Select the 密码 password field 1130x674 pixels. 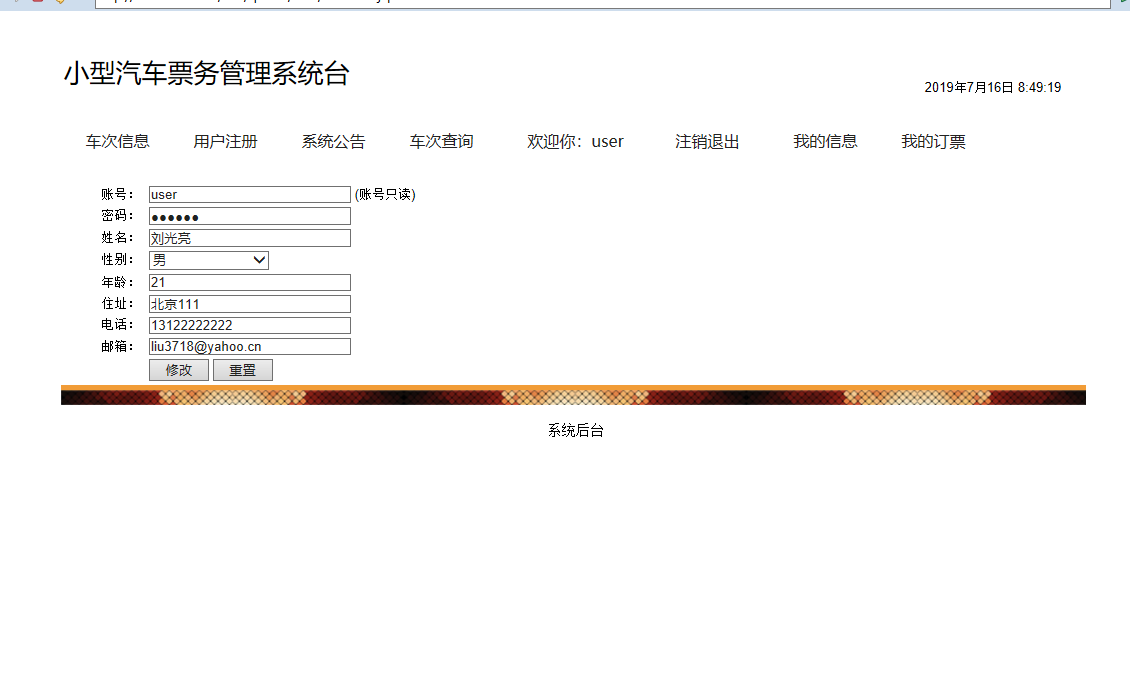[248, 215]
